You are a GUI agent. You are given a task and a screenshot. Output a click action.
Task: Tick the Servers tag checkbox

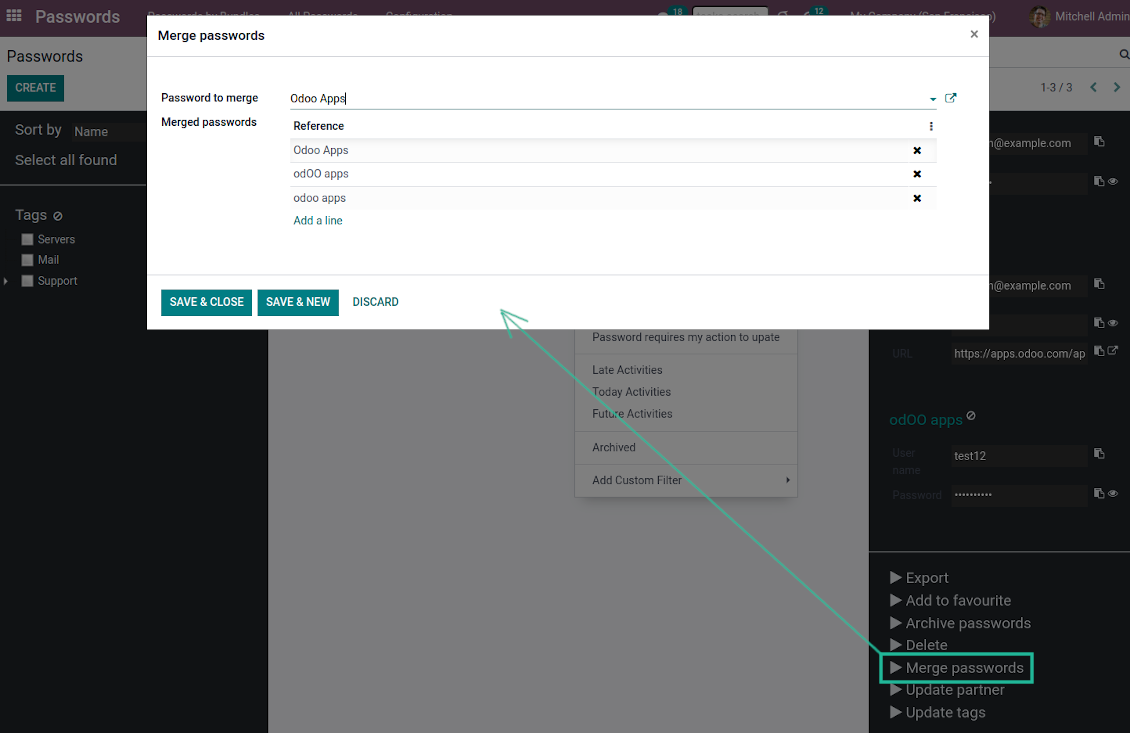pos(27,239)
